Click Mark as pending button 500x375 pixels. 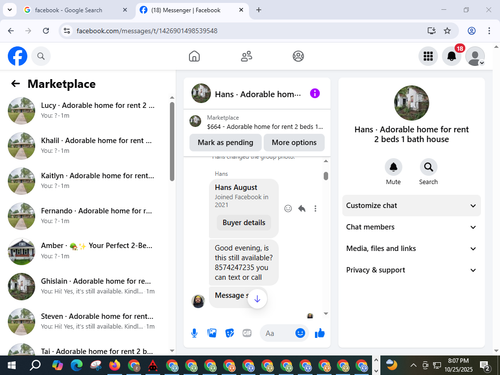pyautogui.click(x=225, y=142)
